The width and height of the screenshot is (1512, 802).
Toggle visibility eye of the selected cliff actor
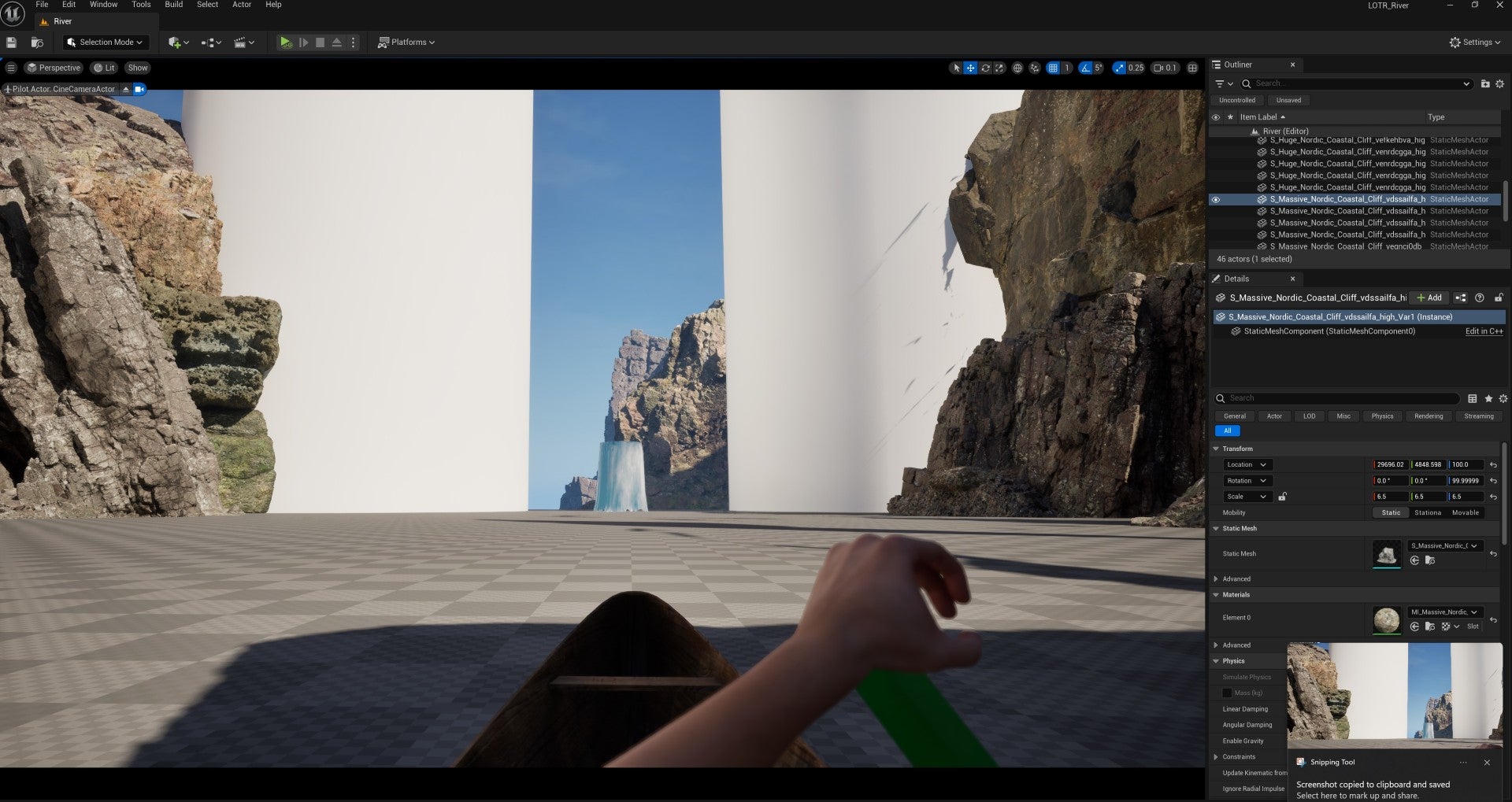1217,199
